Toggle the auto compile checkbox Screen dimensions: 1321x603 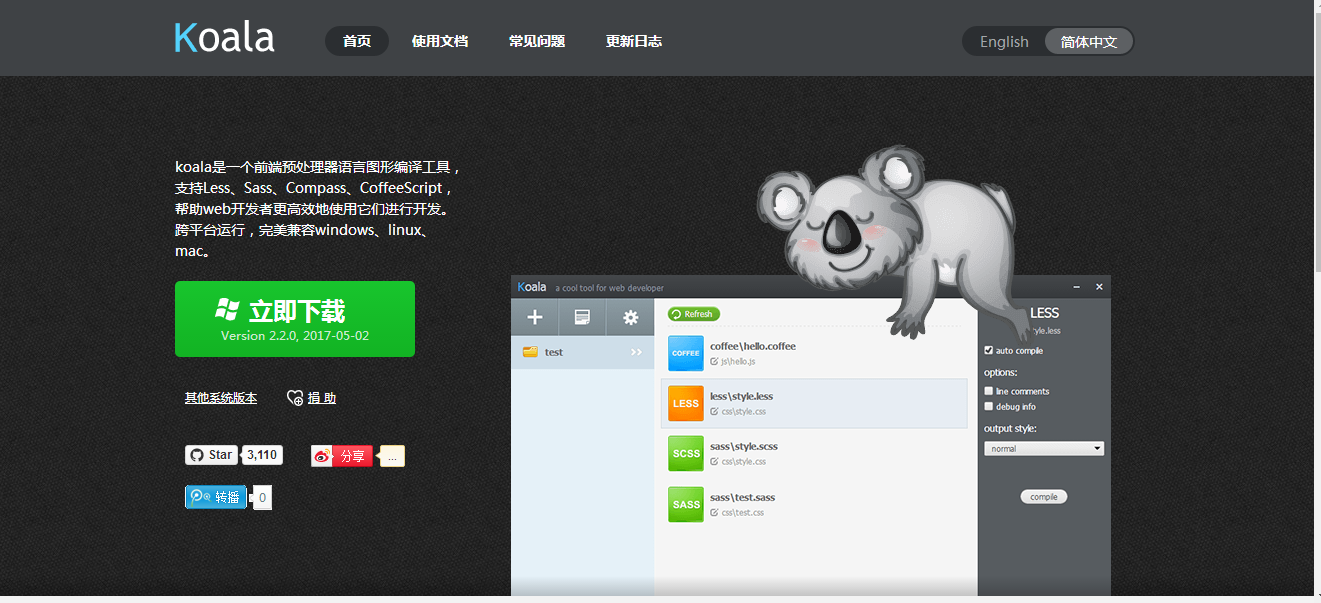point(989,350)
